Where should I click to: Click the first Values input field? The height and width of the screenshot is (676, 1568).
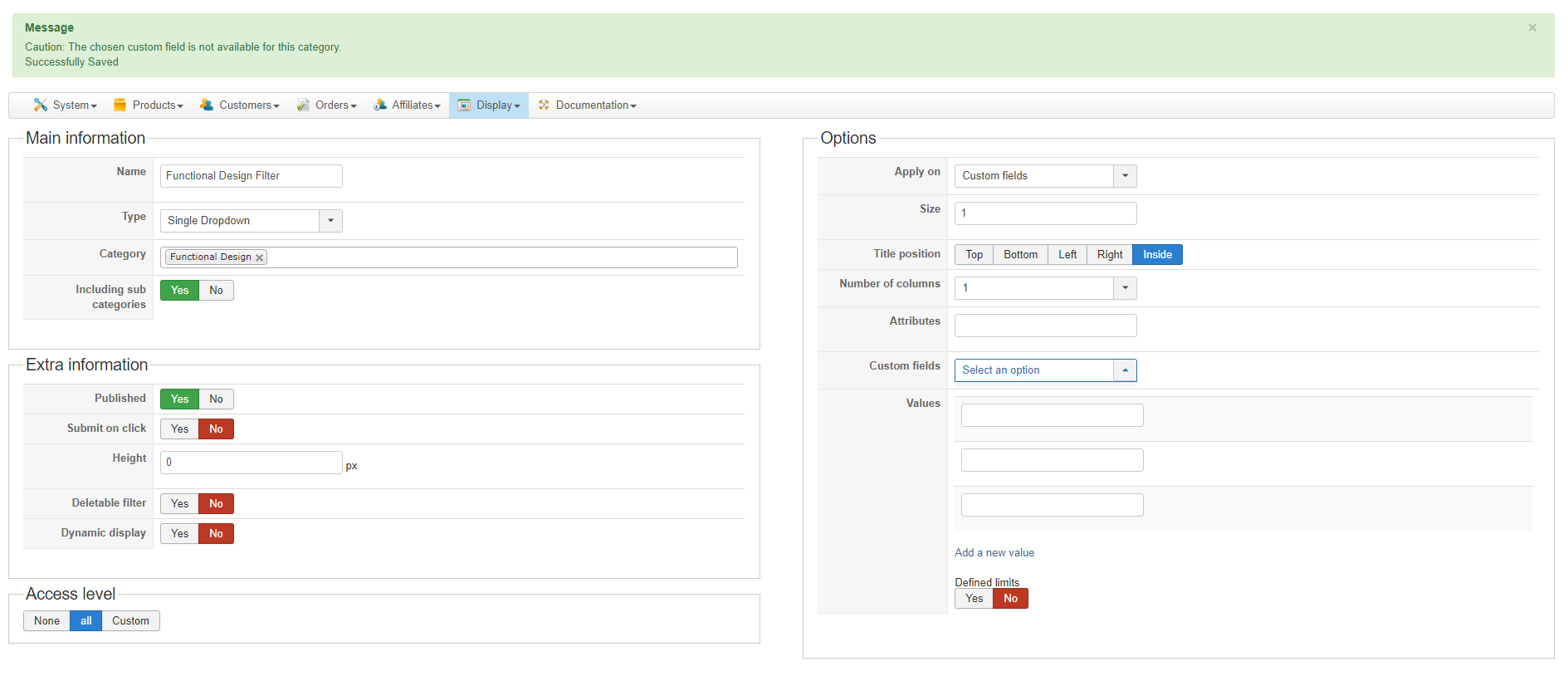click(x=1052, y=414)
